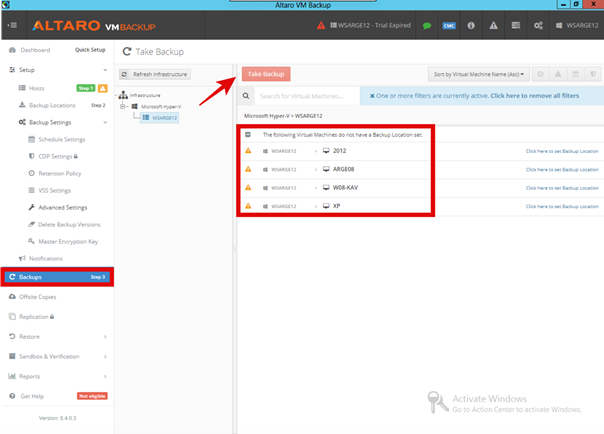The height and width of the screenshot is (434, 604).
Task: Click here to remove all filters
Action: coord(535,96)
